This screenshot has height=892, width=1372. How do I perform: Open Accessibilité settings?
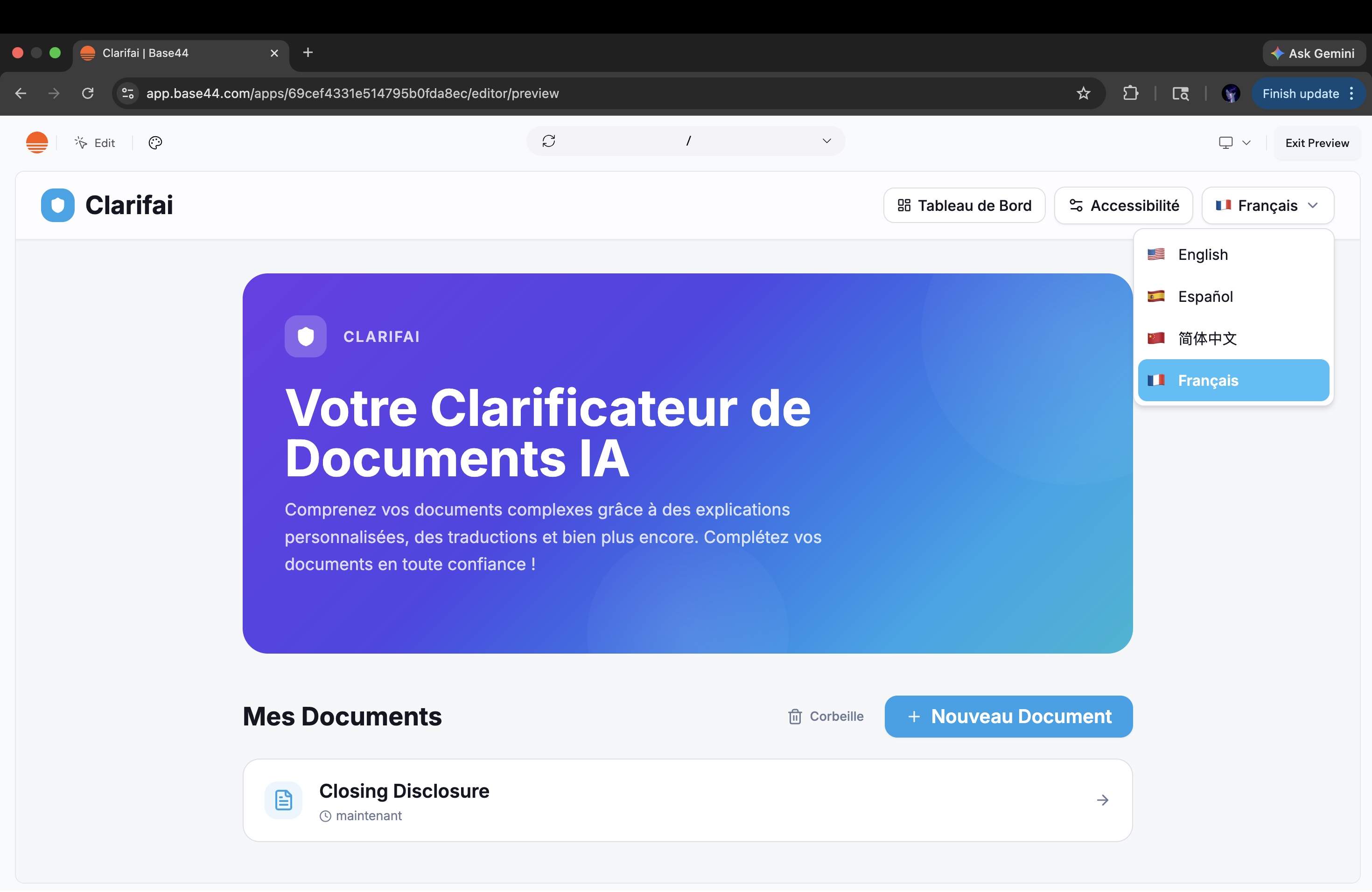pyautogui.click(x=1123, y=205)
